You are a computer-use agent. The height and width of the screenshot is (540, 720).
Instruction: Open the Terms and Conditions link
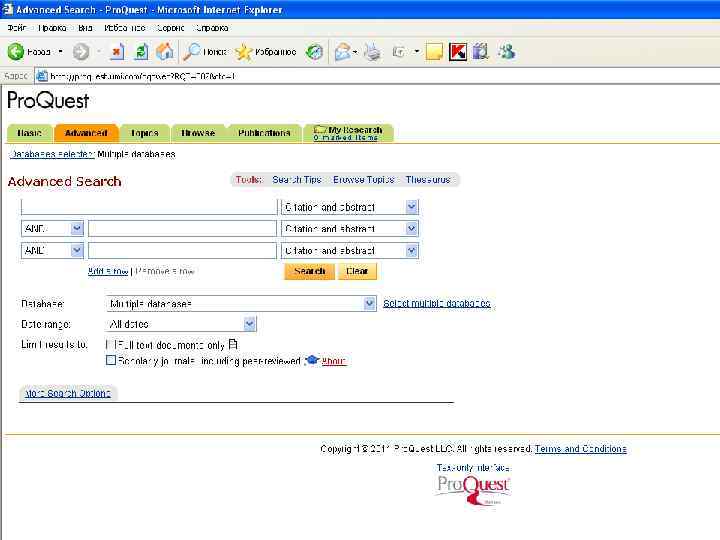point(580,449)
